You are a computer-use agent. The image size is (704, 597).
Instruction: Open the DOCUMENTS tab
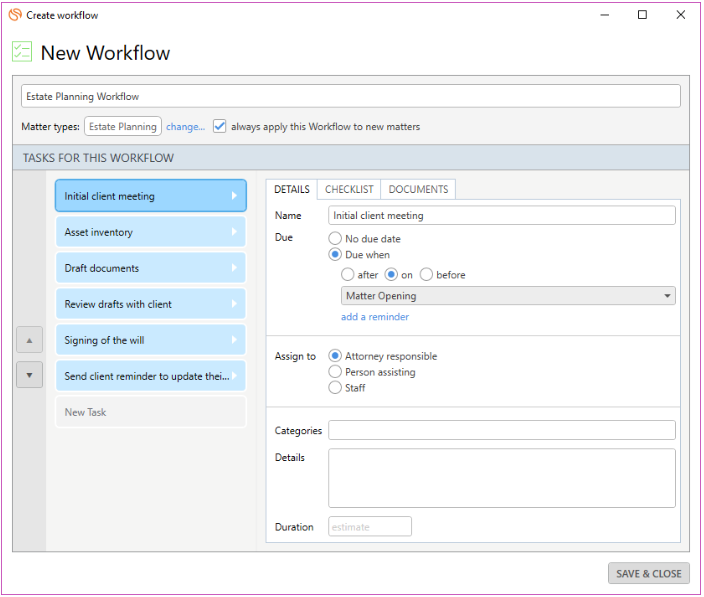(418, 189)
